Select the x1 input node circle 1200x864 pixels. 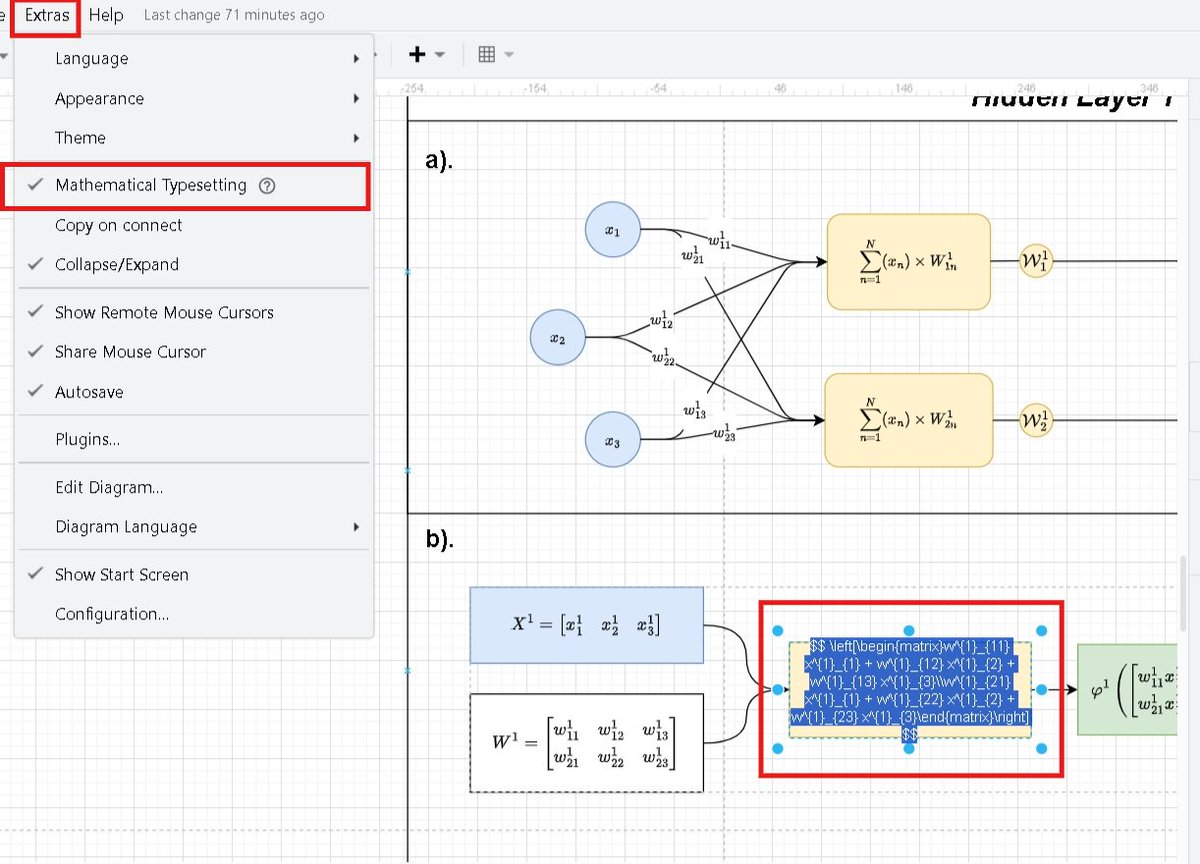[612, 229]
